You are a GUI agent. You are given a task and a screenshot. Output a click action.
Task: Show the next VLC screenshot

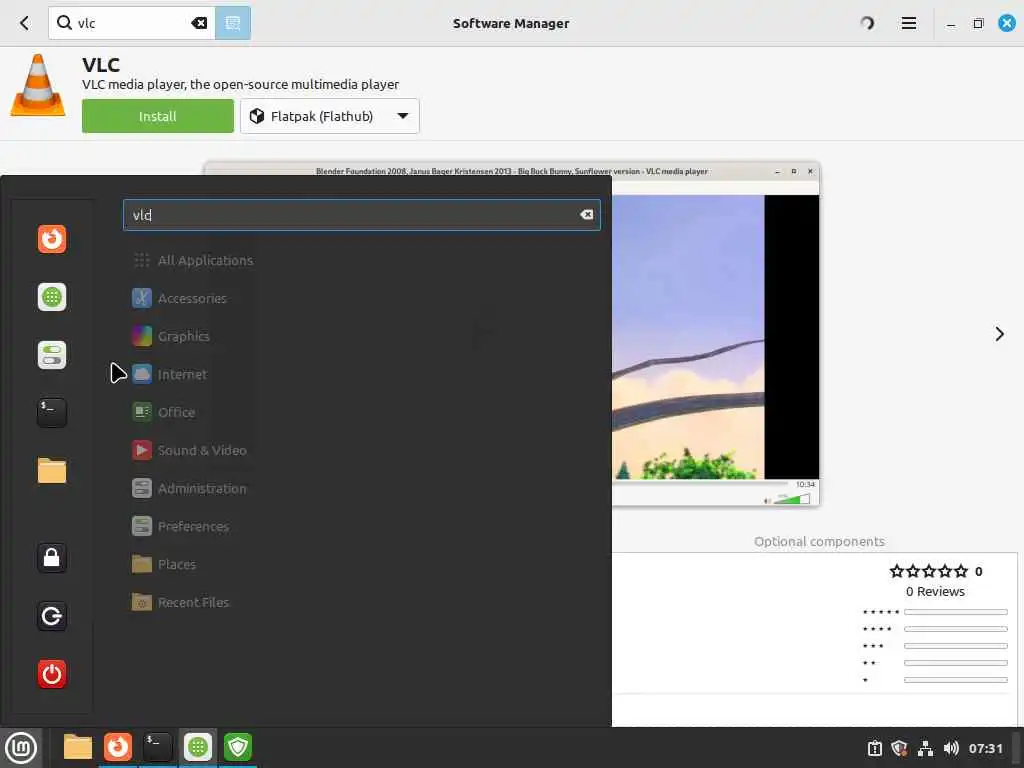pyautogui.click(x=999, y=334)
